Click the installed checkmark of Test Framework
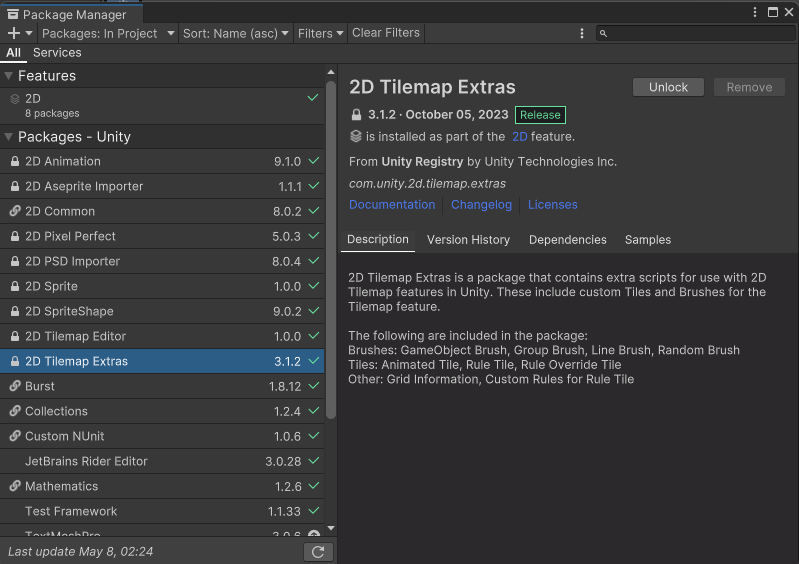 (314, 510)
